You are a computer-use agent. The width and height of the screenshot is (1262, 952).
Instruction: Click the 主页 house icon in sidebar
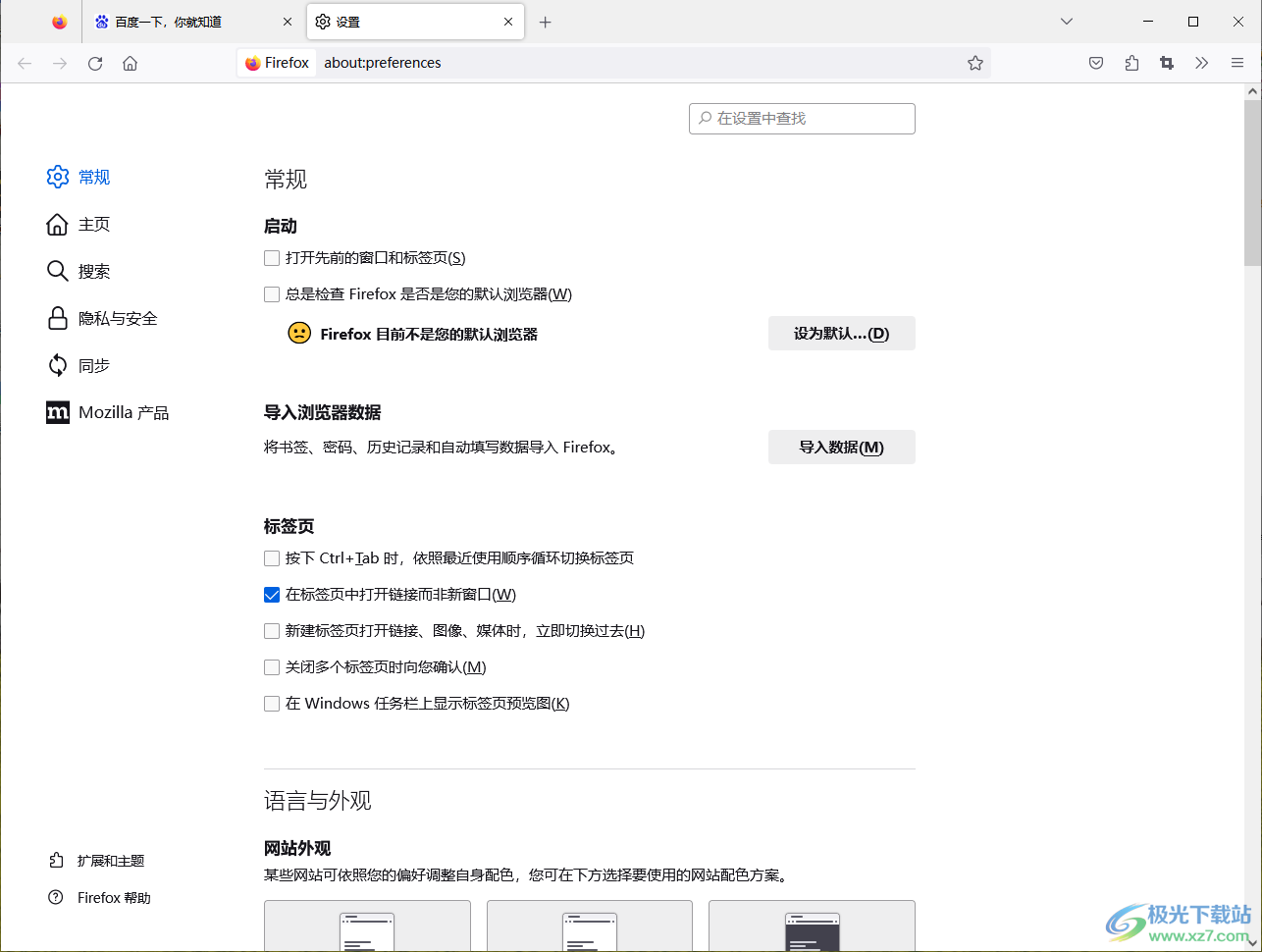(58, 224)
